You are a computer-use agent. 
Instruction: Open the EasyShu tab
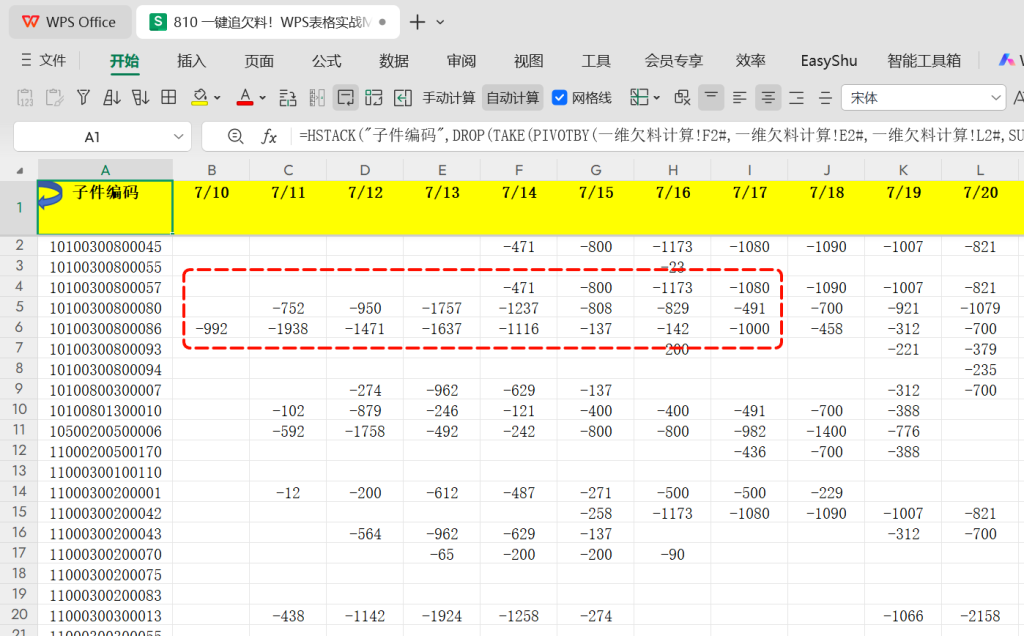(829, 61)
